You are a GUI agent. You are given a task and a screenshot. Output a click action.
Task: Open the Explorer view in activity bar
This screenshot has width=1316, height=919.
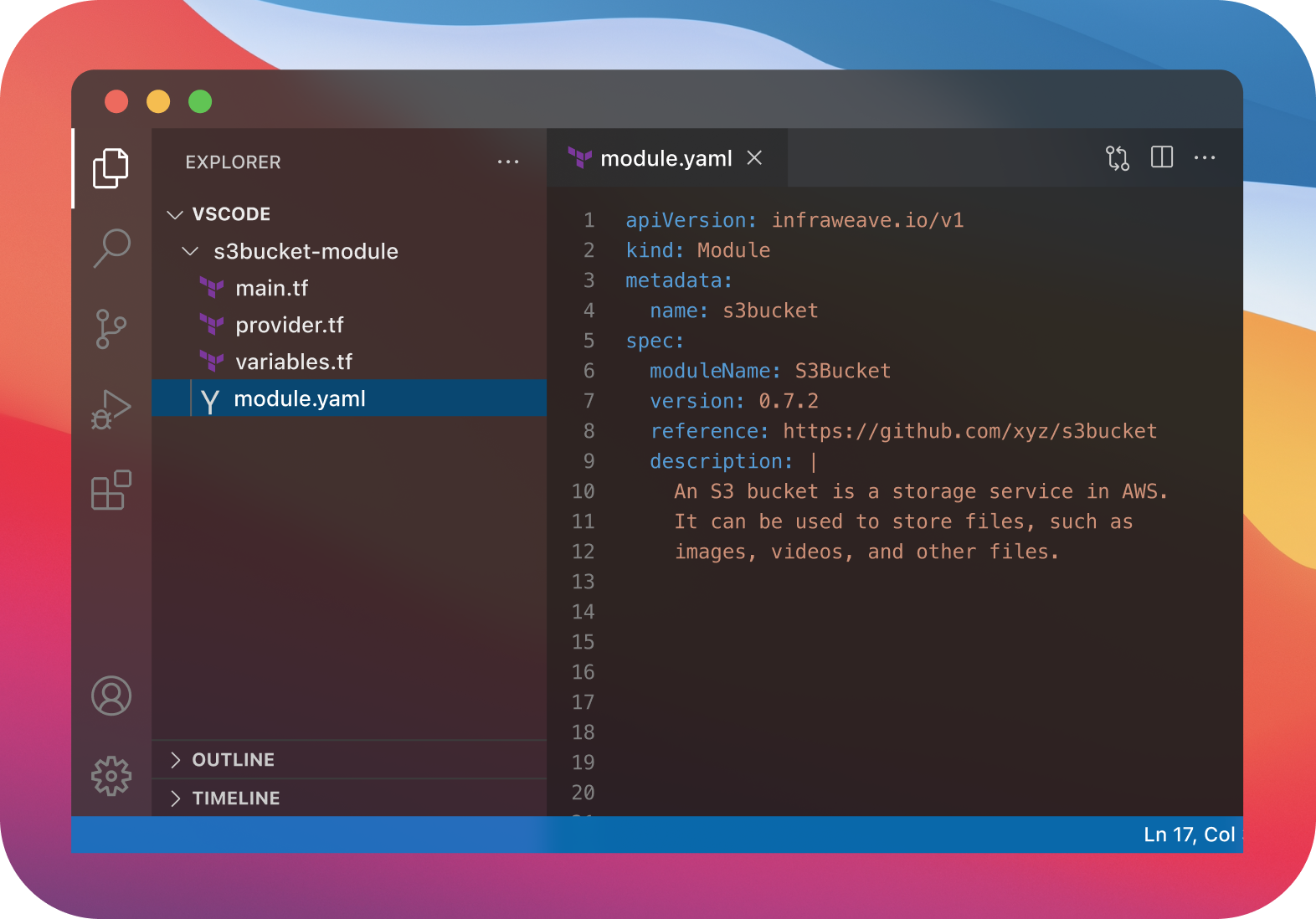click(111, 168)
